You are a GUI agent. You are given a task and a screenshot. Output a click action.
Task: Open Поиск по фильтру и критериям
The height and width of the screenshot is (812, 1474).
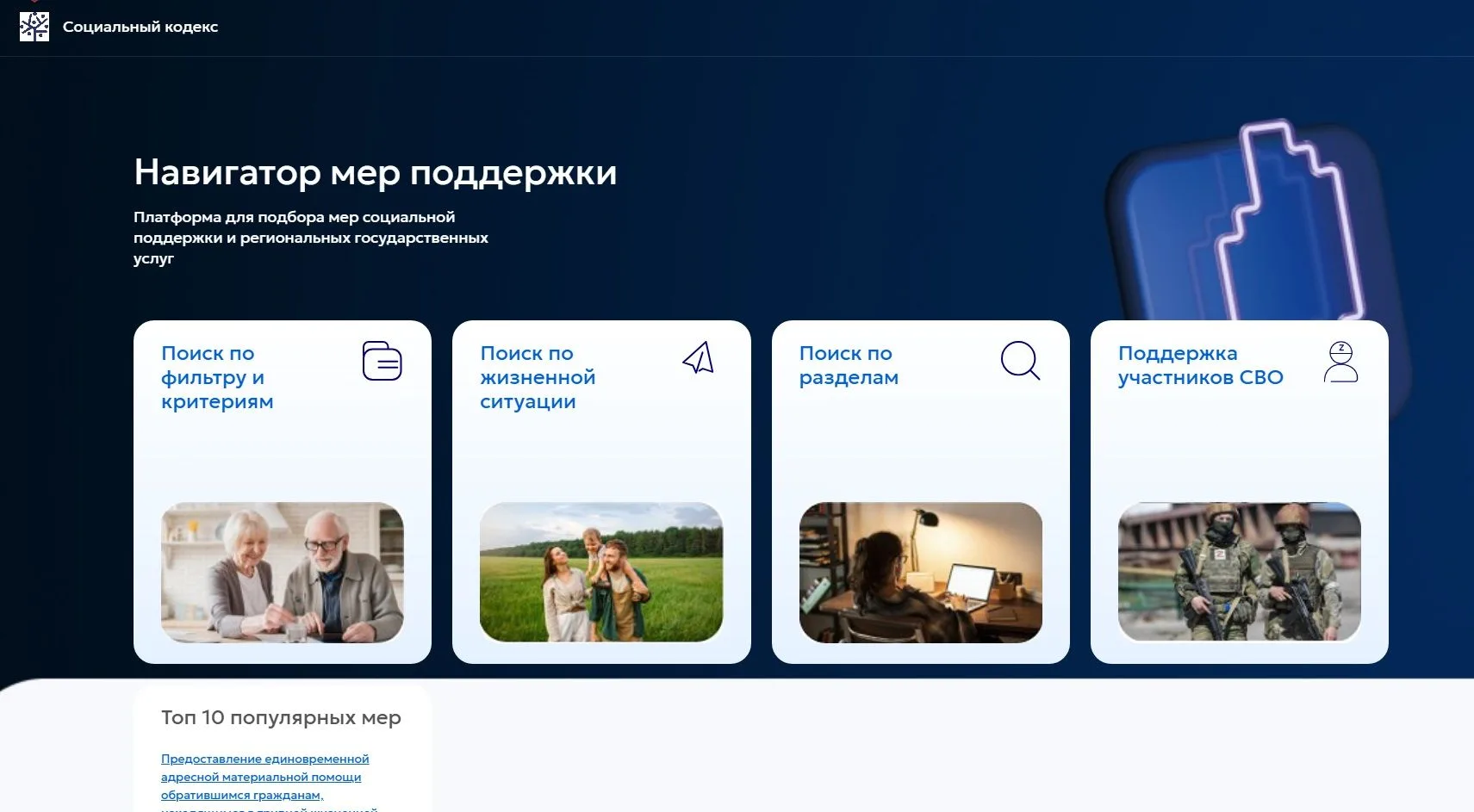pyautogui.click(x=217, y=377)
